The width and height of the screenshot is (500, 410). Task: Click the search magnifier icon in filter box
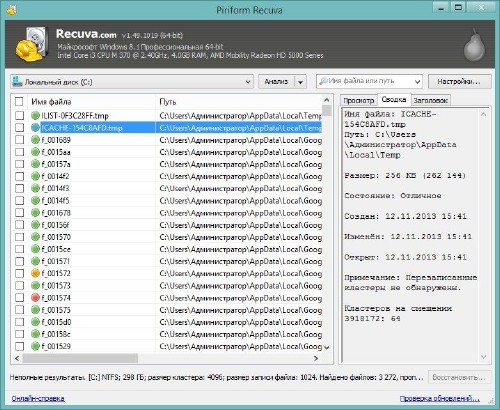tap(323, 81)
